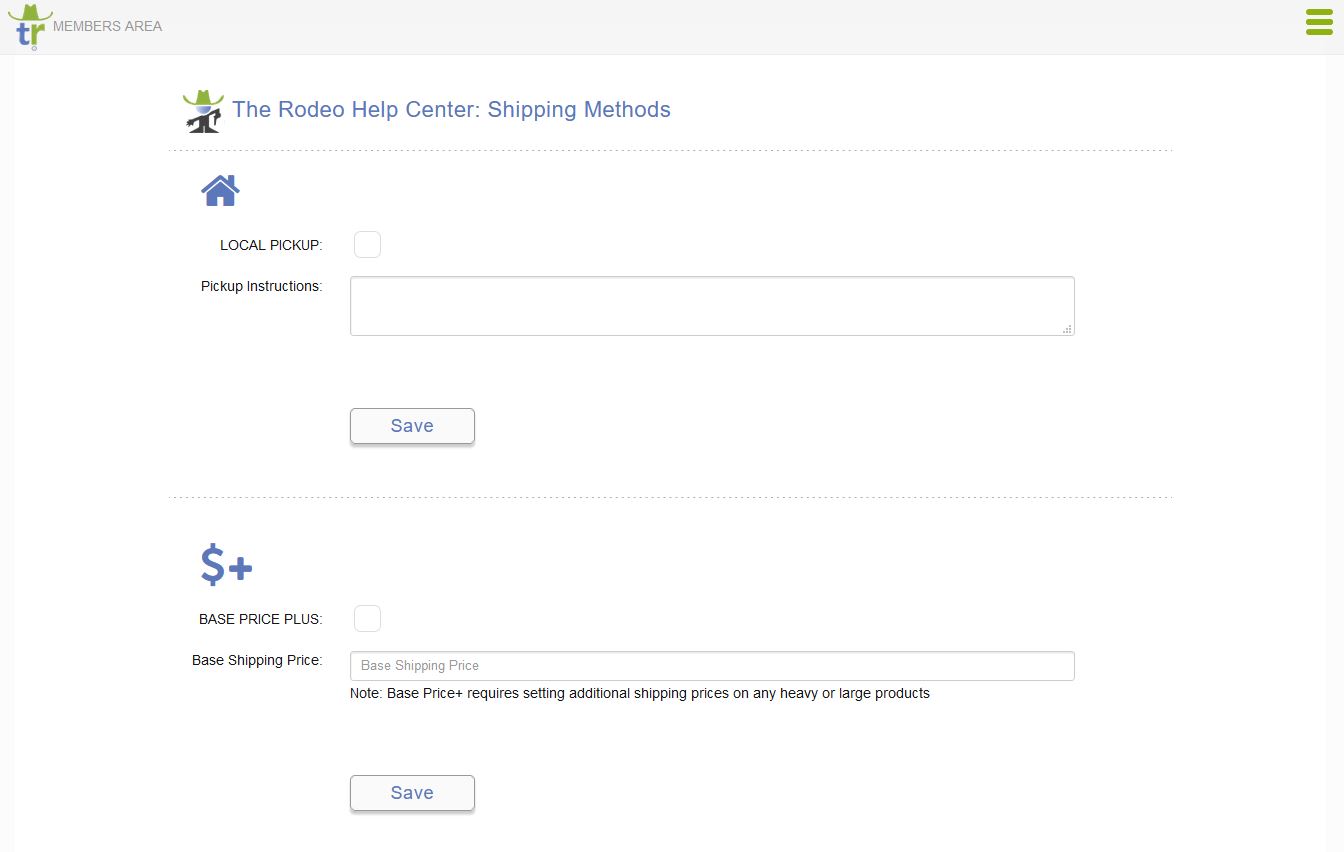Click the BASE PRICE PLUS label

[261, 619]
